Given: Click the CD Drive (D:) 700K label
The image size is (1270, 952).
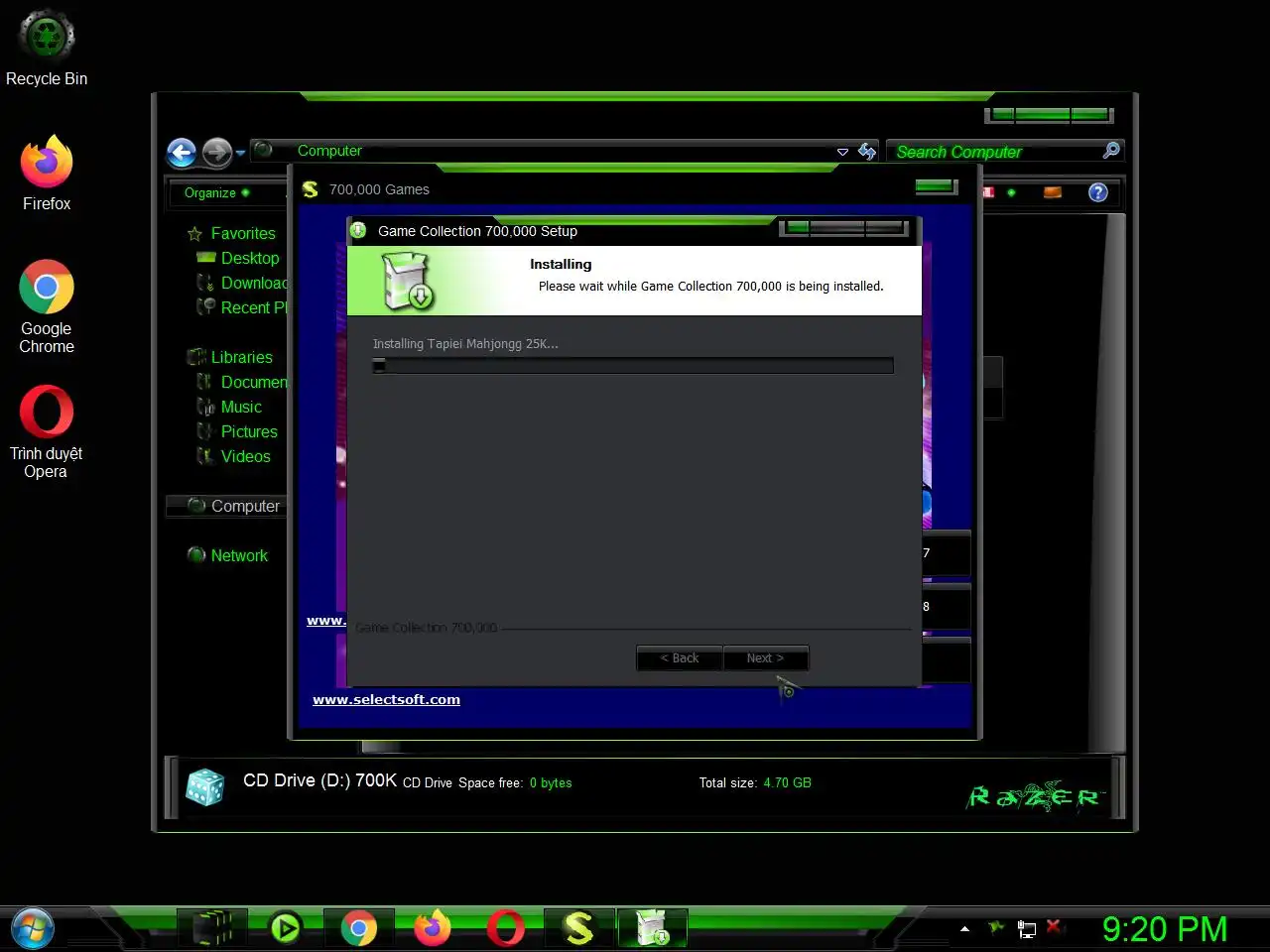Looking at the screenshot, I should click(x=319, y=780).
